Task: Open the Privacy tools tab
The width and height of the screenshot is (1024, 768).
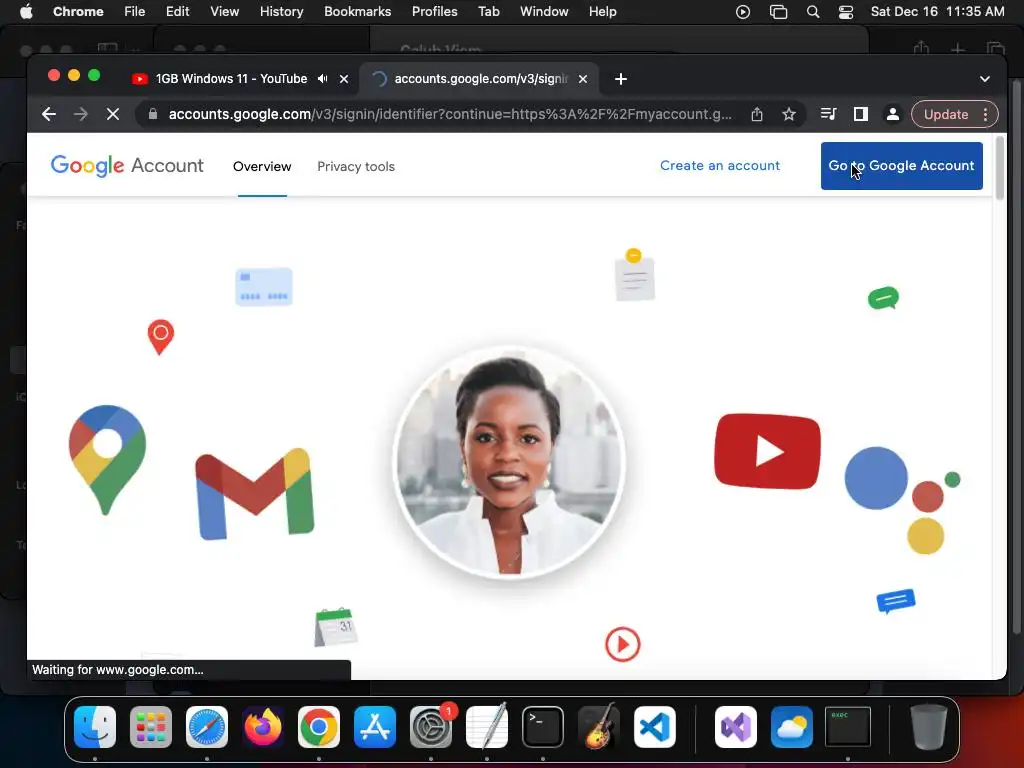Action: [x=356, y=167]
